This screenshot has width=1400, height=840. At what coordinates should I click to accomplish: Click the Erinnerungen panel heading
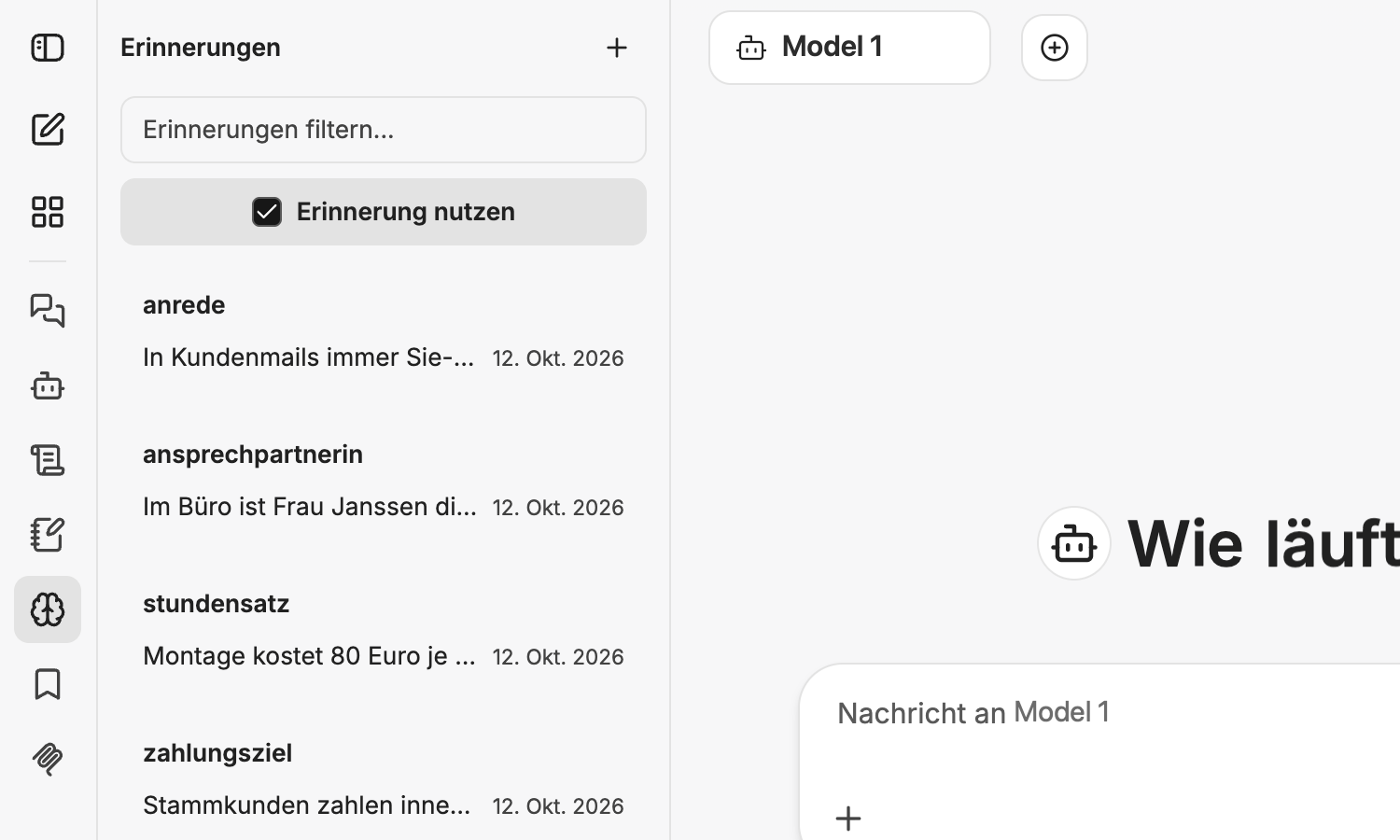pos(201,48)
